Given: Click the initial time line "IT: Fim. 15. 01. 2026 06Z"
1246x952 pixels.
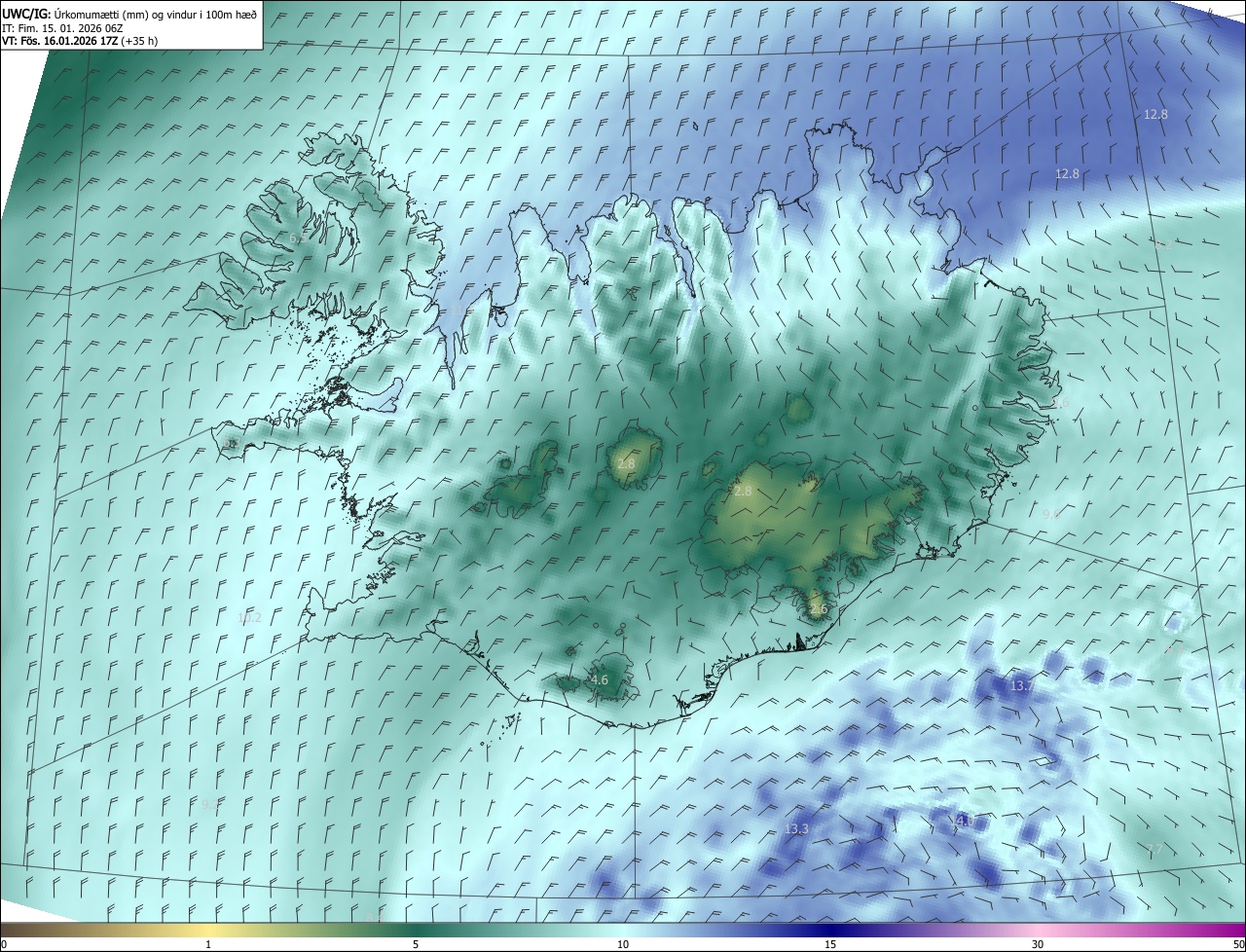Looking at the screenshot, I should (x=62, y=28).
